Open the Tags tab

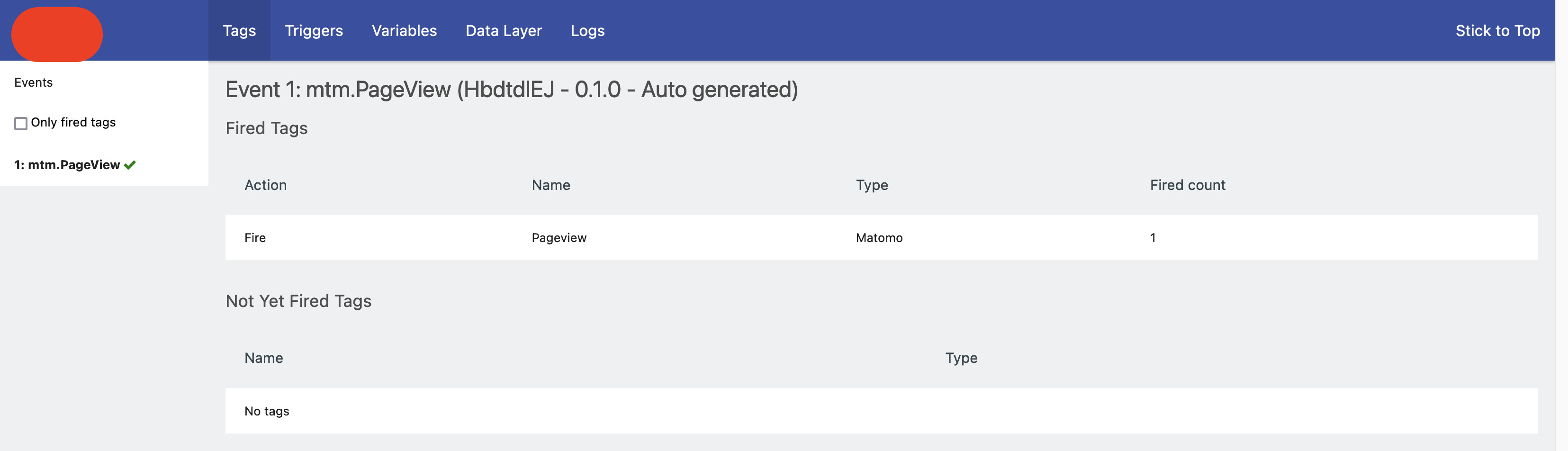point(239,30)
